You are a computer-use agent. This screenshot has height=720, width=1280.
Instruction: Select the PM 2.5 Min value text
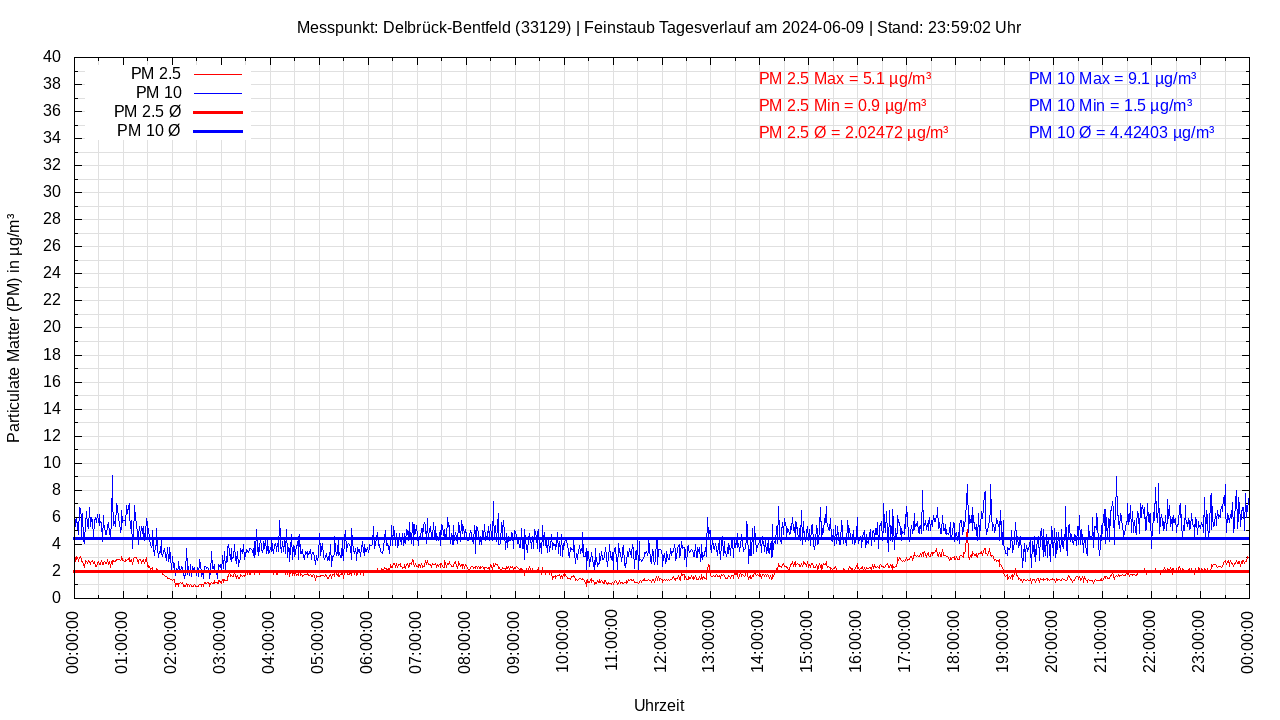pyautogui.click(x=842, y=105)
